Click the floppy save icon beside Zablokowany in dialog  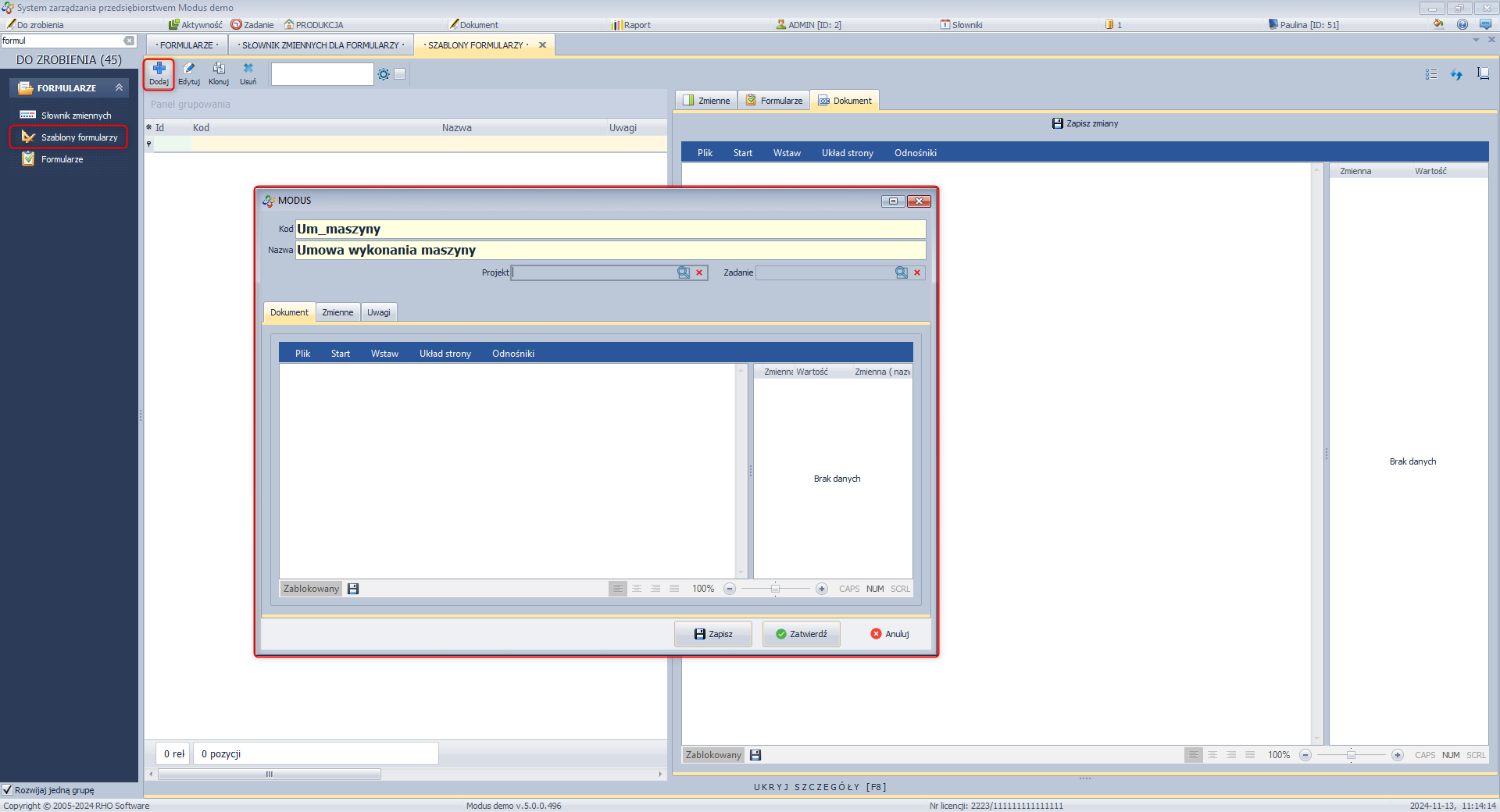[x=353, y=589]
